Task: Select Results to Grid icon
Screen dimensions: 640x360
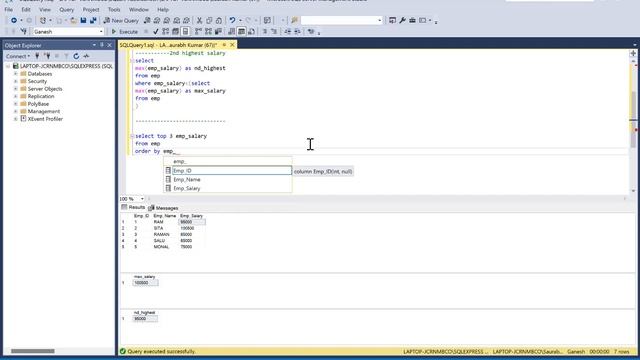Action: (x=242, y=31)
